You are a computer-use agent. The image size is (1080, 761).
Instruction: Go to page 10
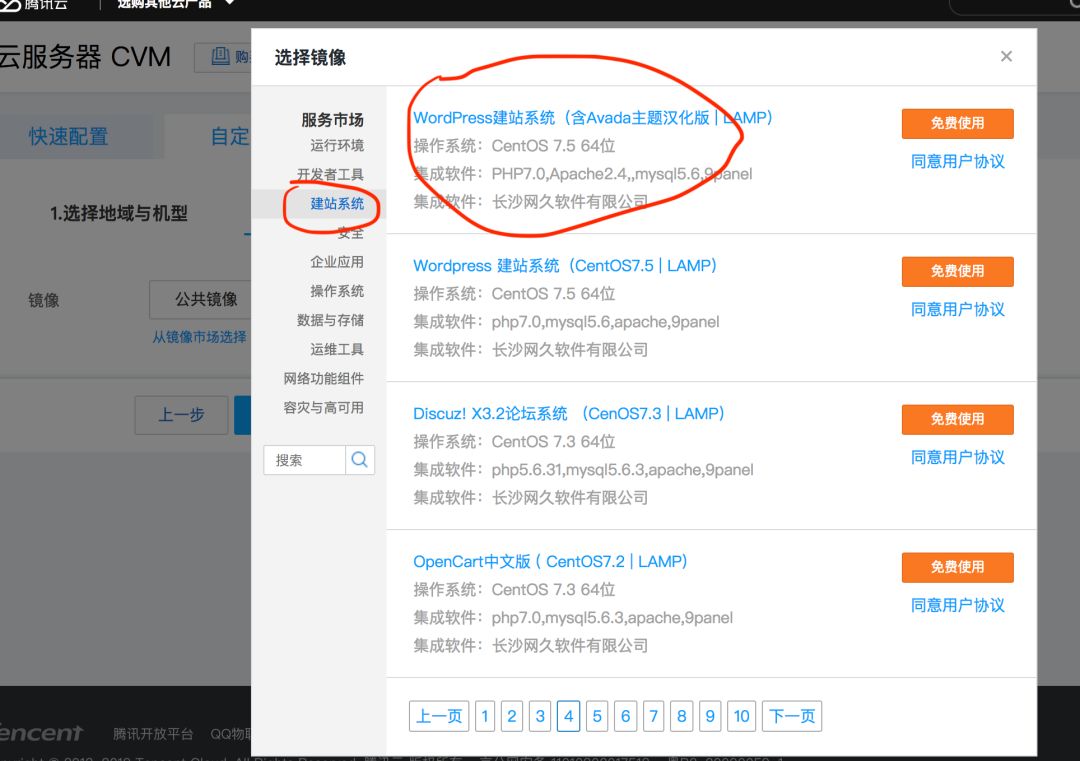point(741,716)
